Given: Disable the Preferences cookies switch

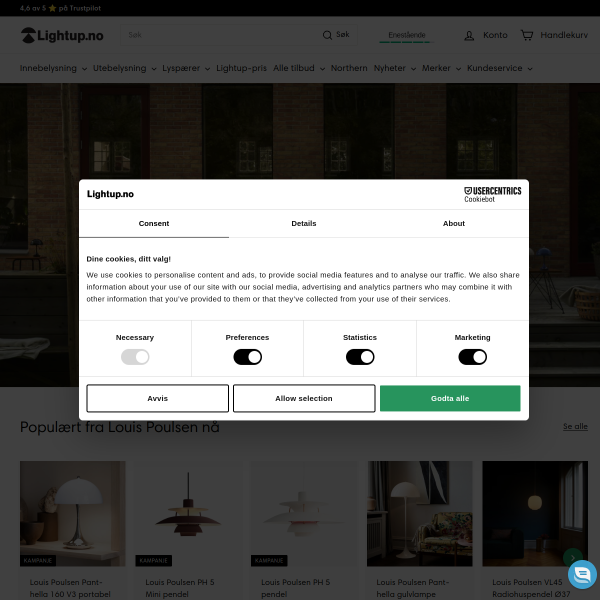Looking at the screenshot, I should [248, 357].
